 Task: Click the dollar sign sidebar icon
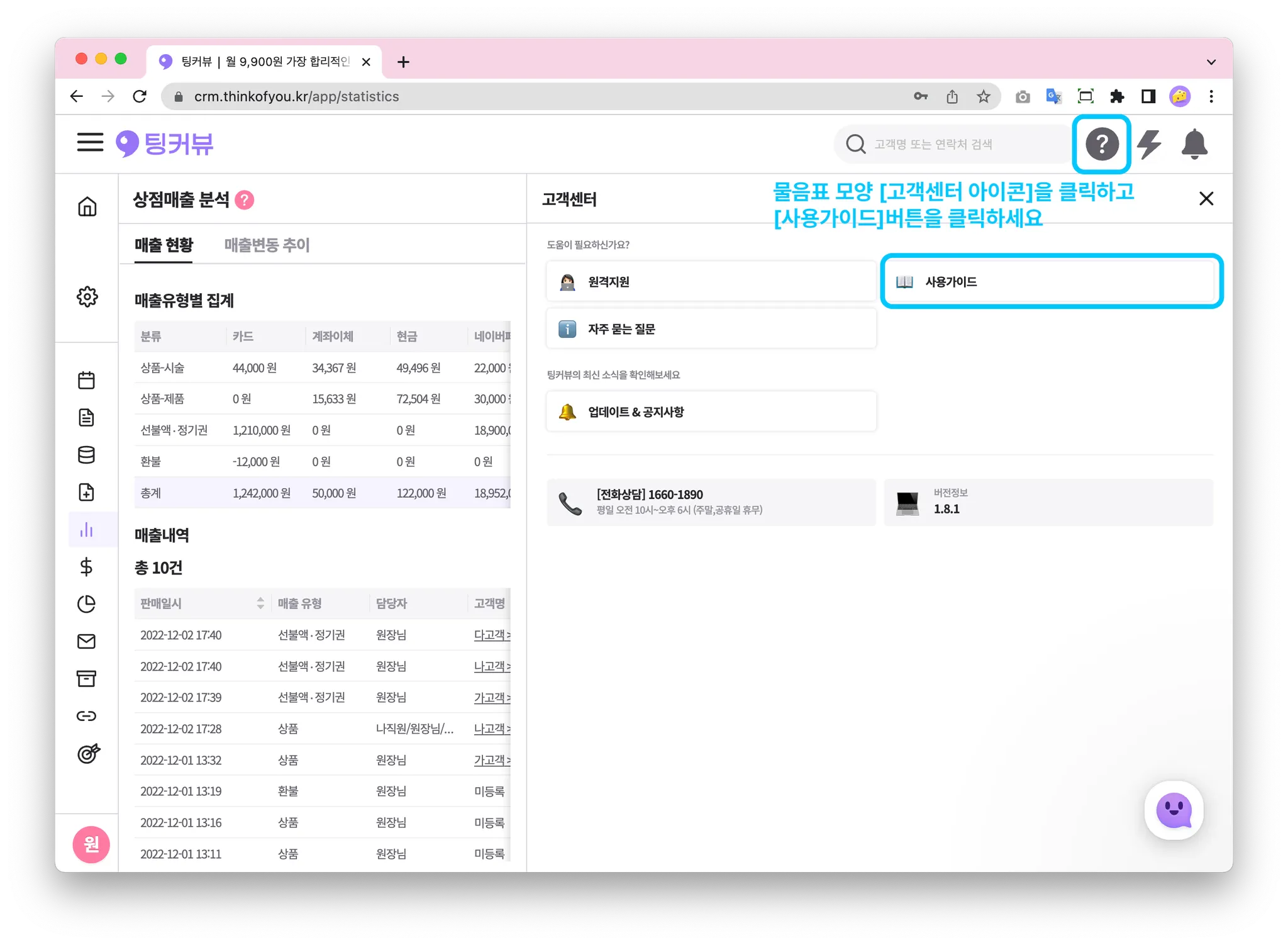[87, 567]
